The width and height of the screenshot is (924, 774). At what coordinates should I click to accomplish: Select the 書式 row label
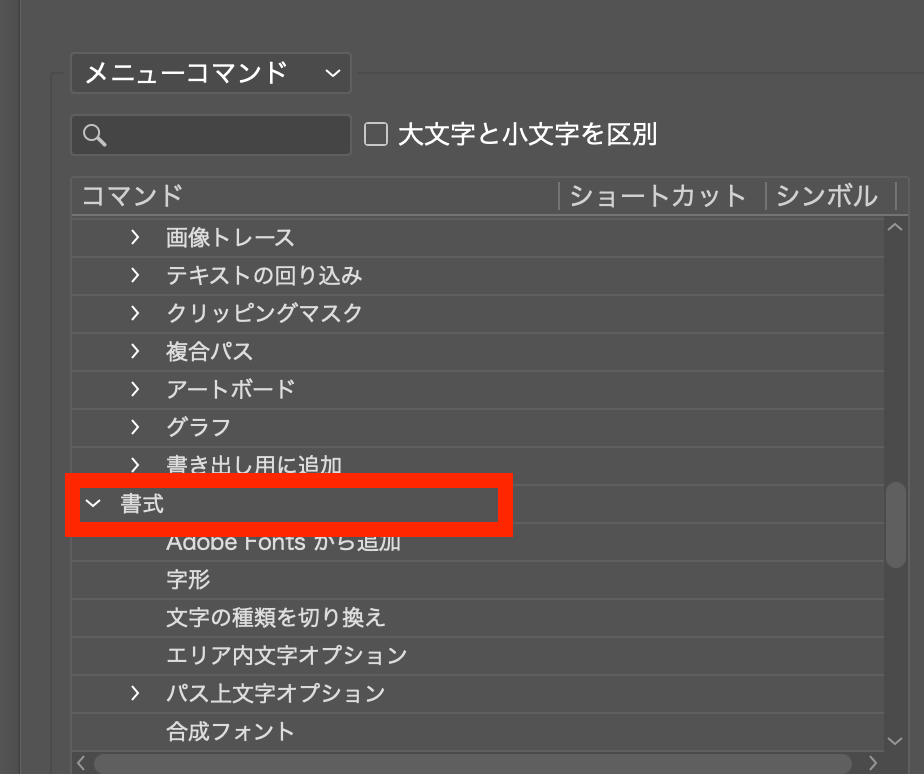142,503
